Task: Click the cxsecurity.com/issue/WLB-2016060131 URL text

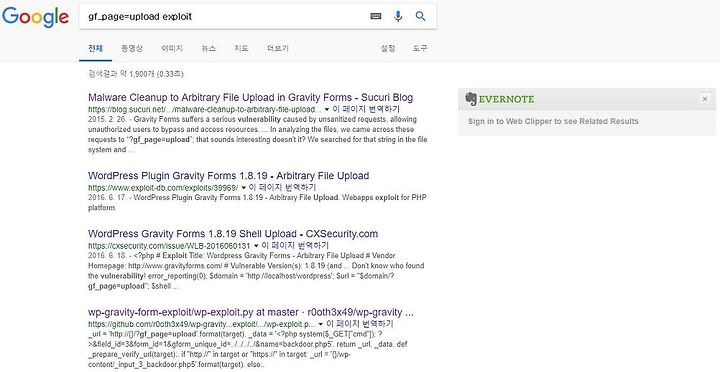Action: (169, 246)
